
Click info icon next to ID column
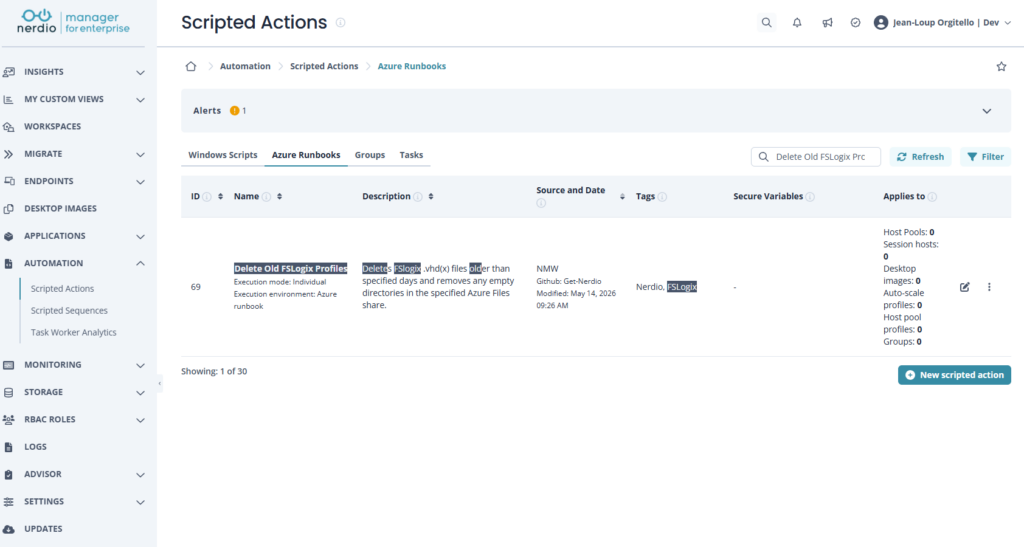click(207, 196)
